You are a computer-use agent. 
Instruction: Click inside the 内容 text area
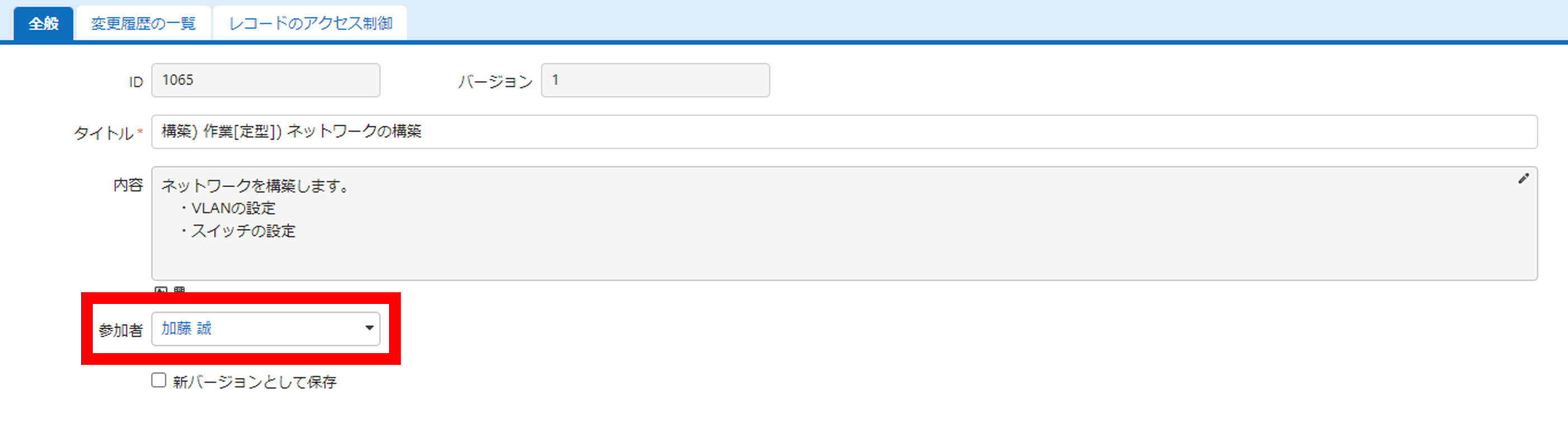[x=844, y=223]
